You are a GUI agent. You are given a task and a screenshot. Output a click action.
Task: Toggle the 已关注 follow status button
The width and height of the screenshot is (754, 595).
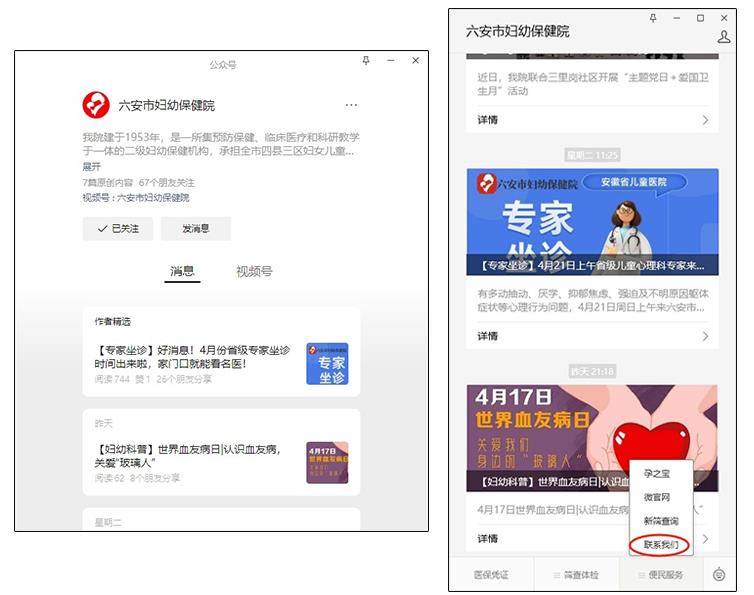pyautogui.click(x=118, y=229)
